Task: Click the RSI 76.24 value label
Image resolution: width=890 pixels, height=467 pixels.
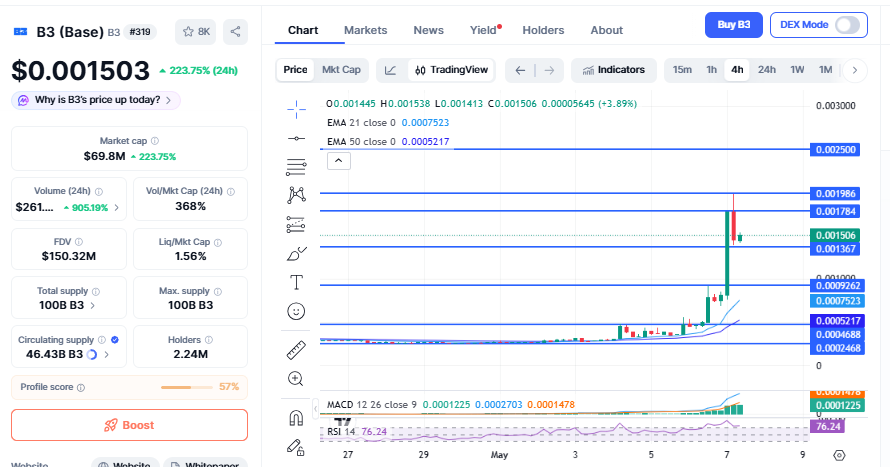Action: 828,426
